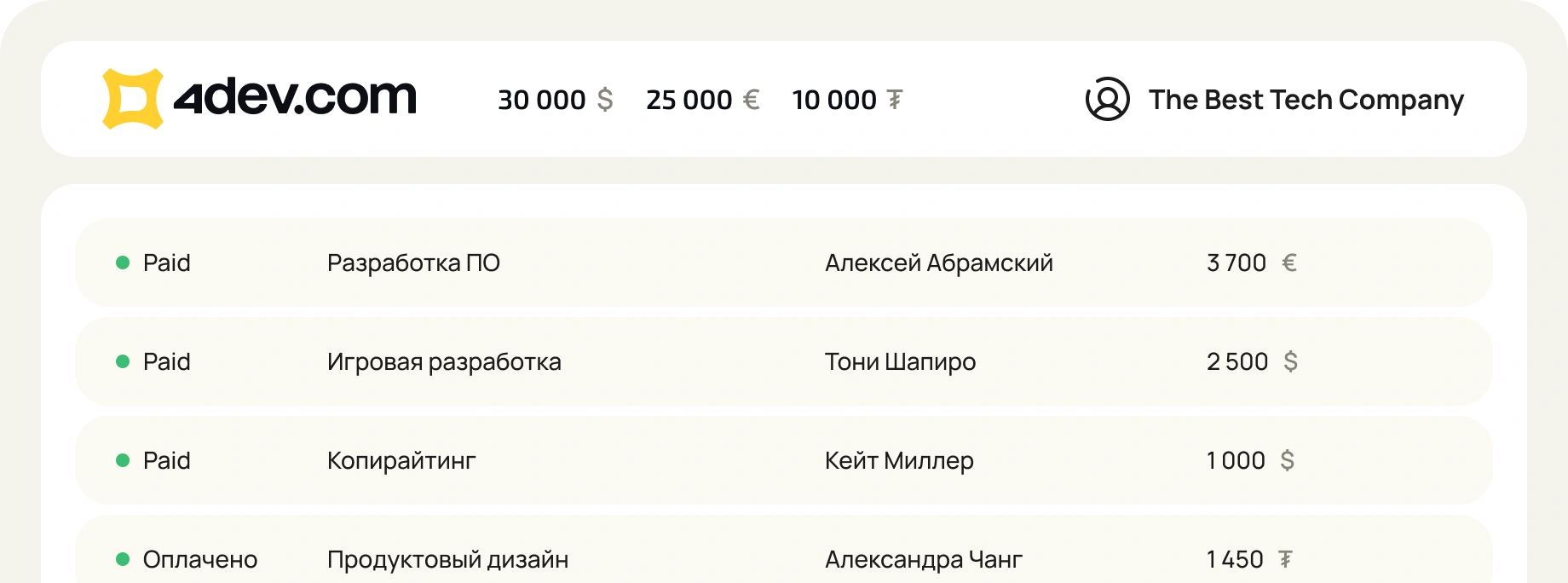Open the Игровая разработка project
Viewport: 1568px width, 583px height.
tap(444, 361)
